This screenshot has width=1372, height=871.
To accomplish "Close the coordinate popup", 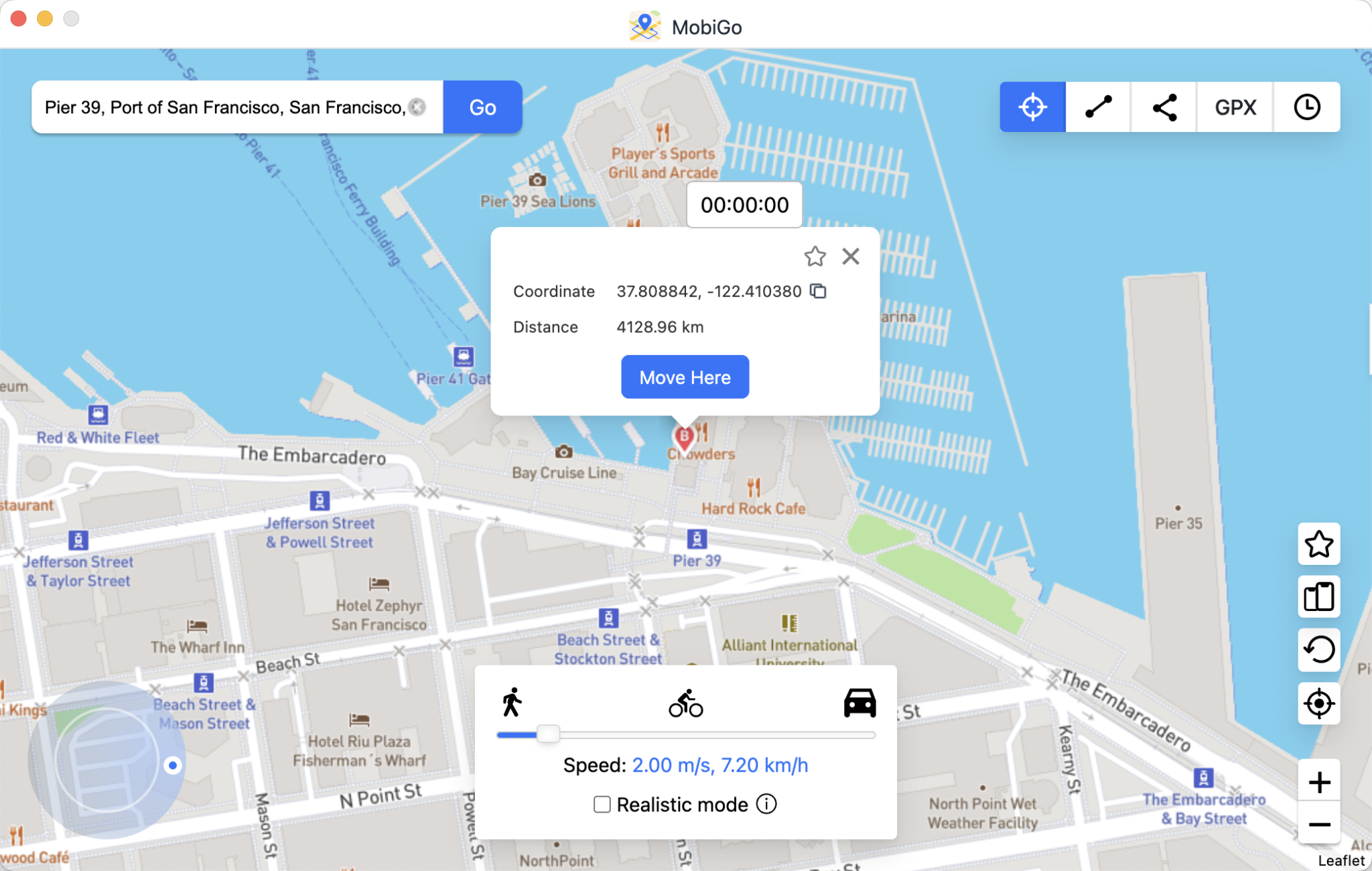I will pyautogui.click(x=851, y=256).
